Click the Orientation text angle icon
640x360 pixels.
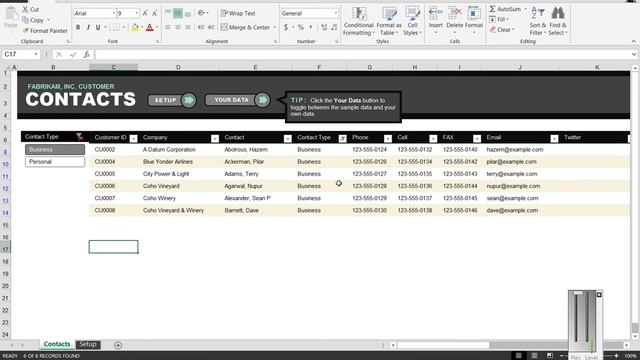(201, 13)
